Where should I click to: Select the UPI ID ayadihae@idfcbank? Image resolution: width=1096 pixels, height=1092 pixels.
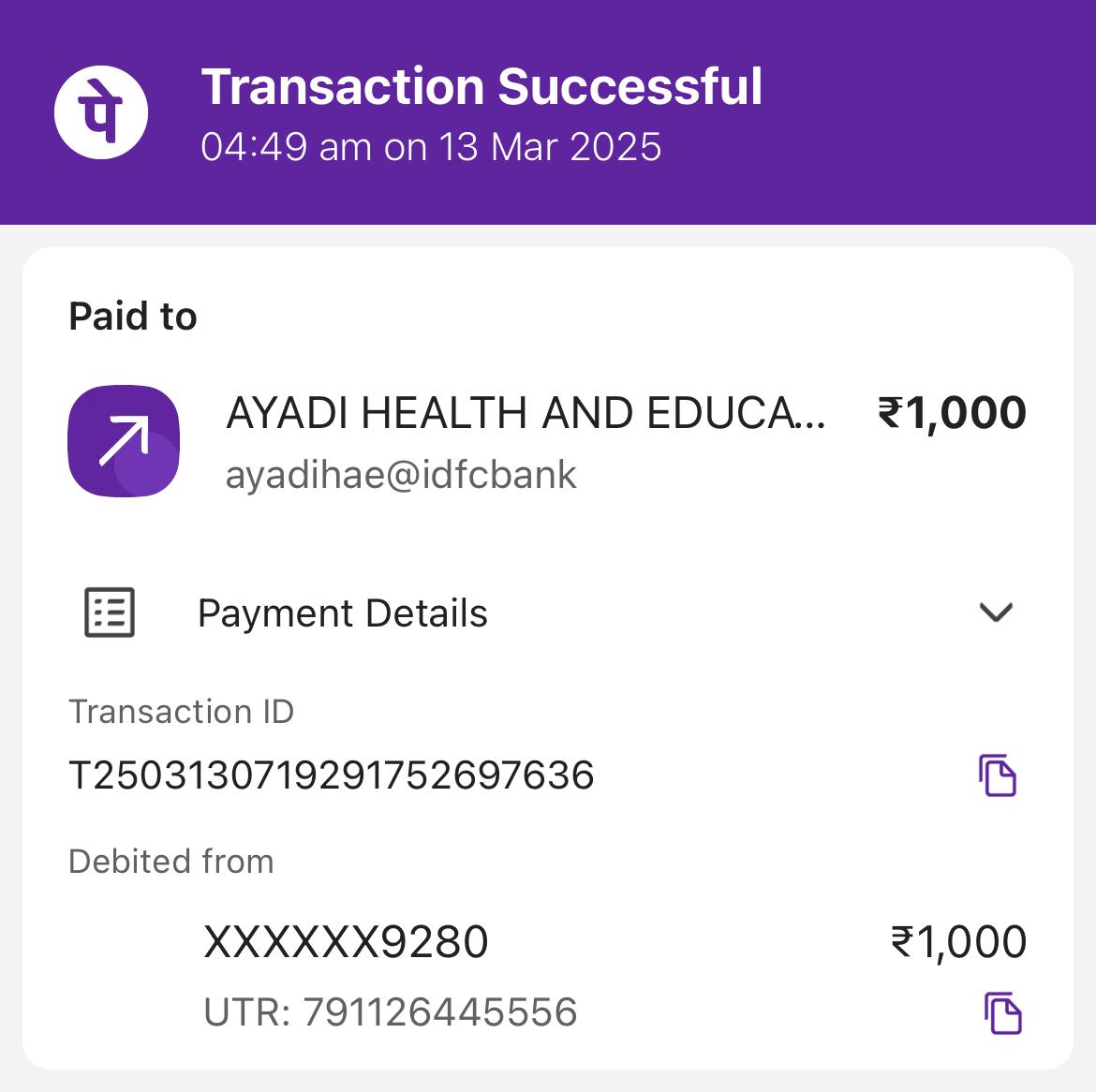[x=401, y=475]
